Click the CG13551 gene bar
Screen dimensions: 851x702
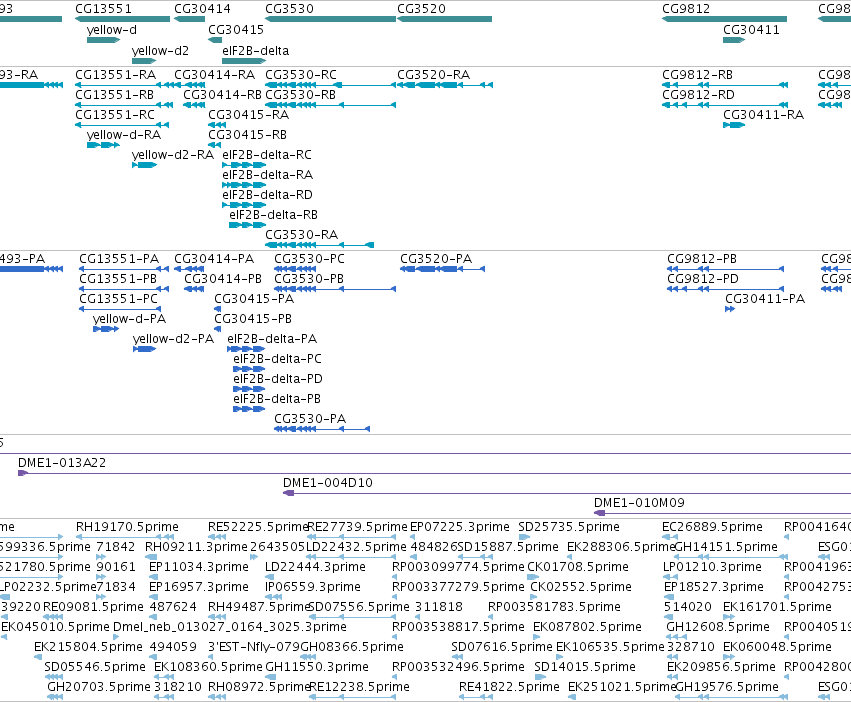[123, 19]
